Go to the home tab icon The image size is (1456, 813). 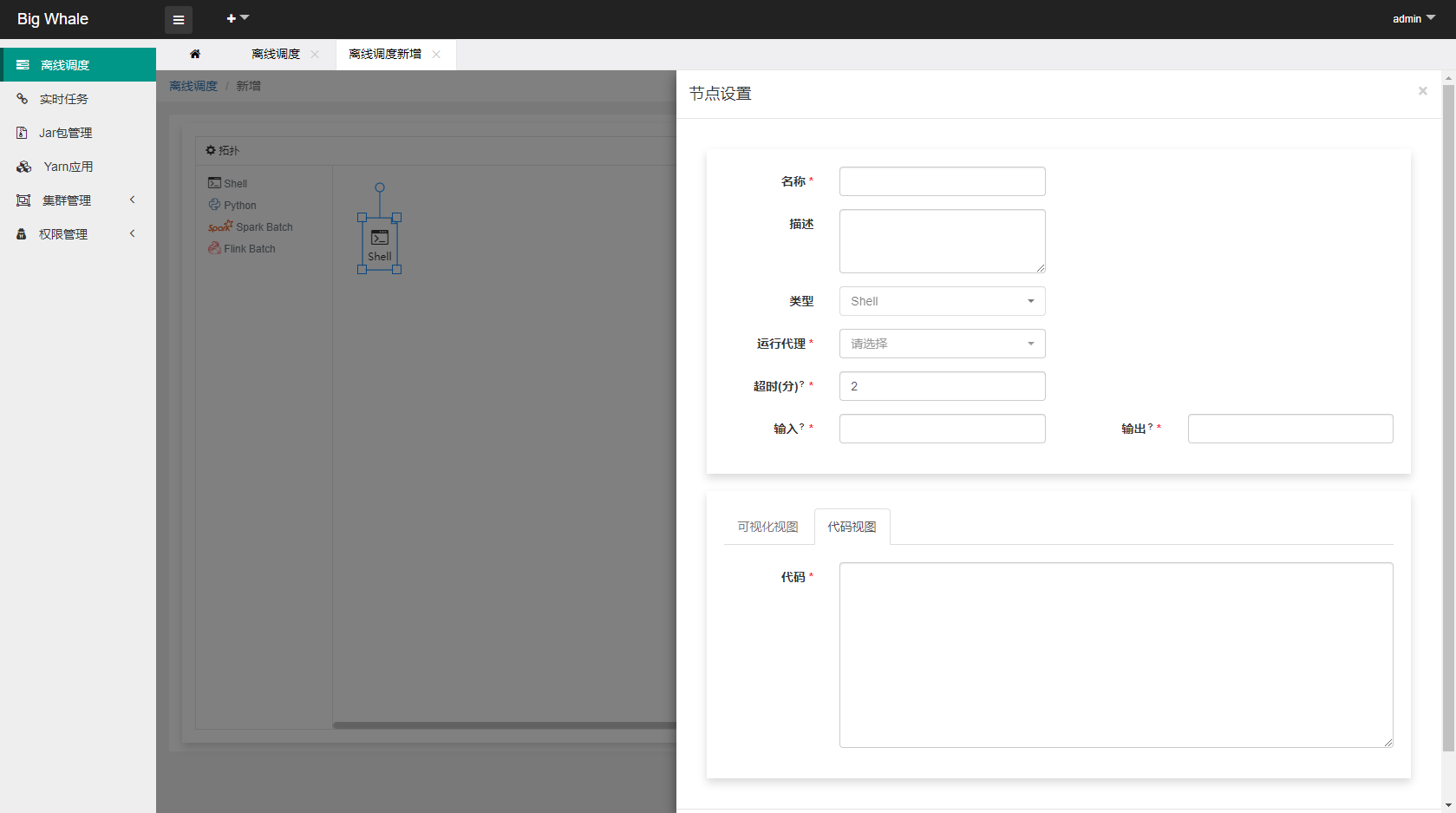195,54
